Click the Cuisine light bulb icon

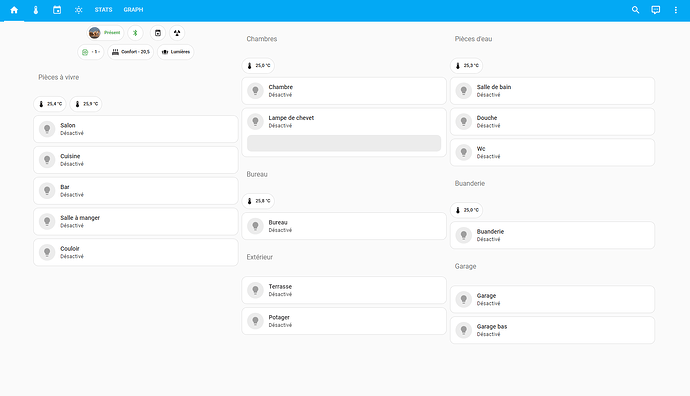(47, 160)
